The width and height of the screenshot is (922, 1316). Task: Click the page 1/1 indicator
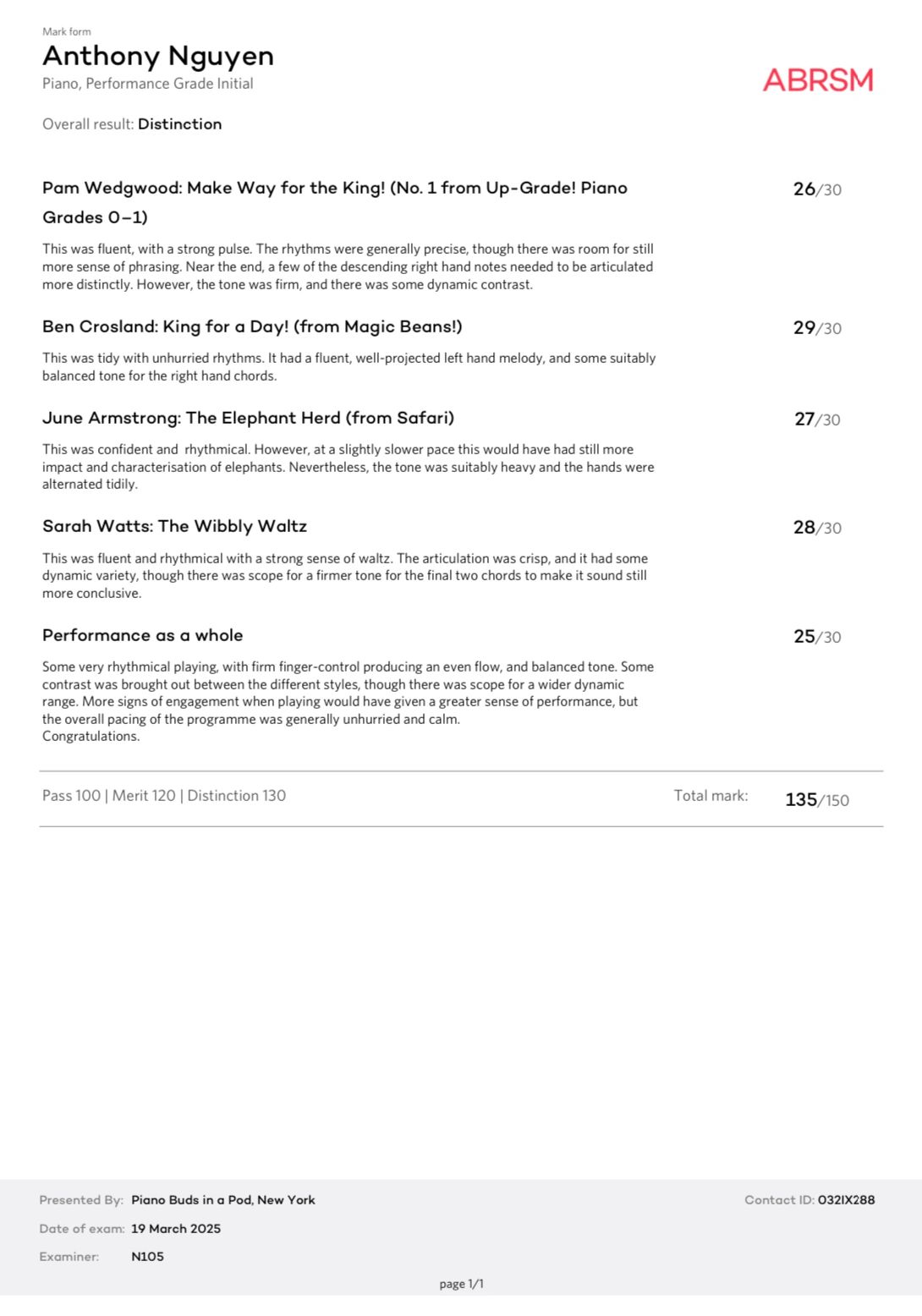point(461,1284)
